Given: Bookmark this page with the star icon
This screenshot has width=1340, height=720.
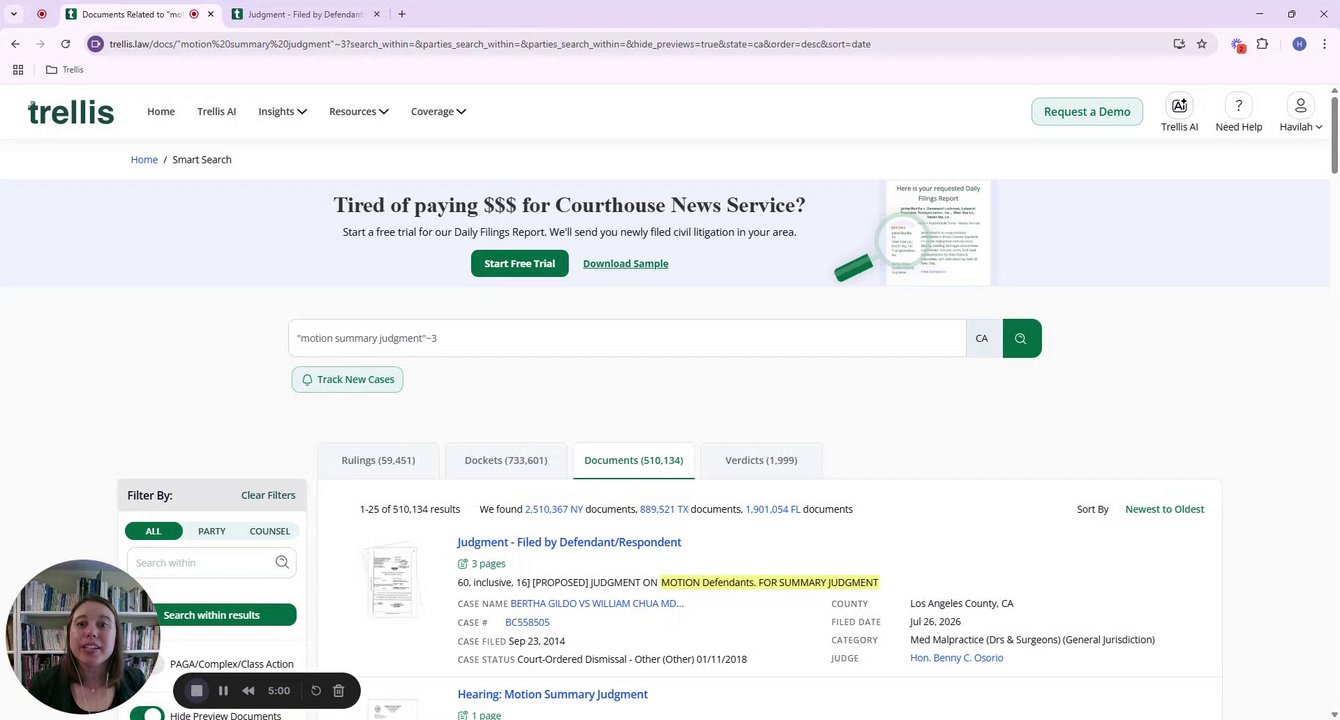Looking at the screenshot, I should [x=1202, y=44].
